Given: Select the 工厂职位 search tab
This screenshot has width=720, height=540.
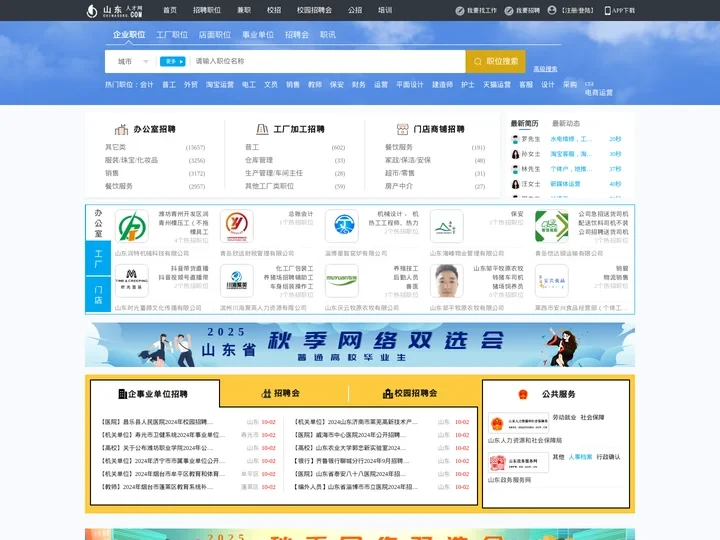Looking at the screenshot, I should (172, 35).
